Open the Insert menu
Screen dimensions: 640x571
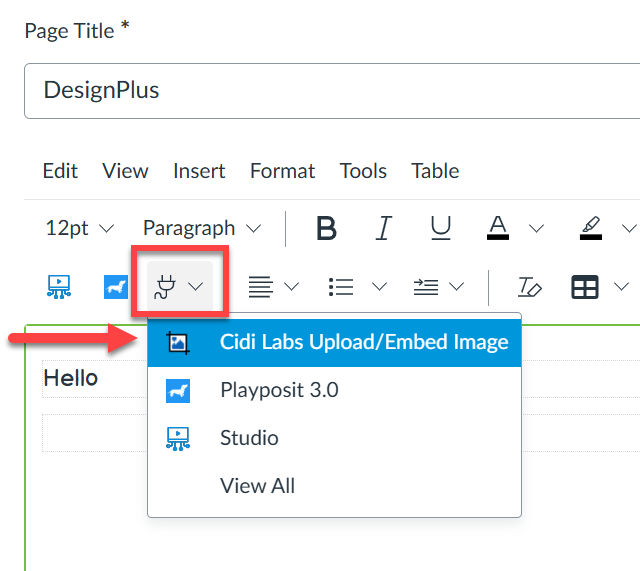click(199, 171)
